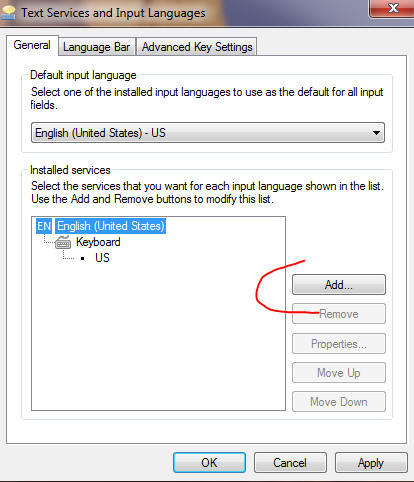Select the General tab
414x482 pixels.
pyautogui.click(x=32, y=45)
